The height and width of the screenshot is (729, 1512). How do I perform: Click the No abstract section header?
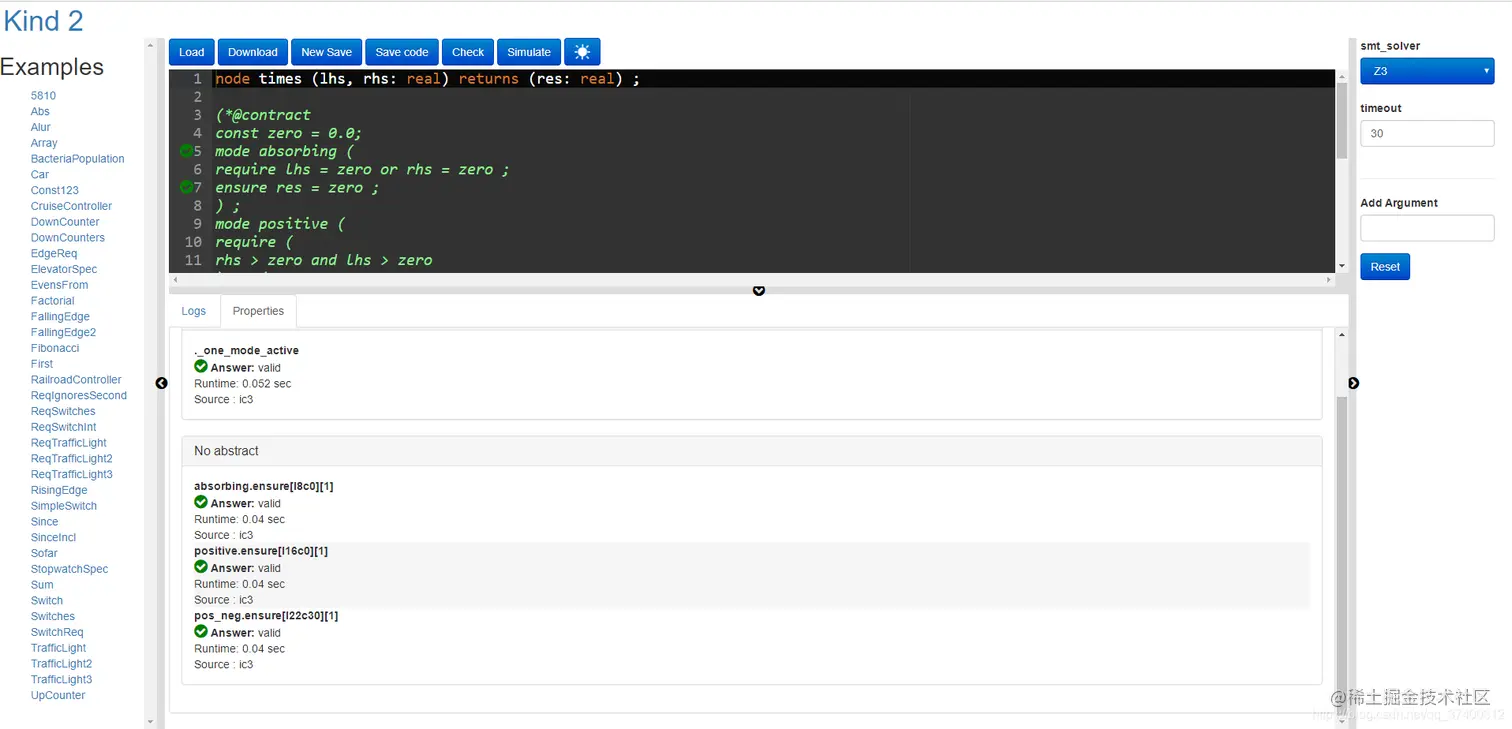pos(752,451)
